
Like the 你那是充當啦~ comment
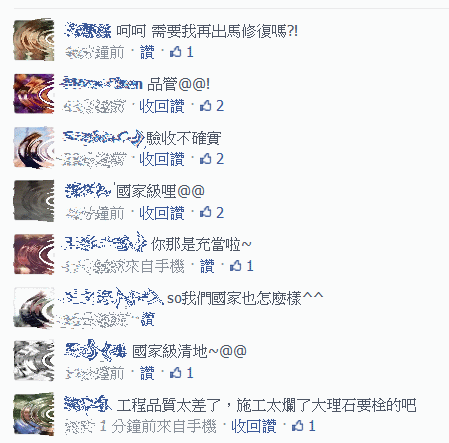pyautogui.click(x=207, y=266)
